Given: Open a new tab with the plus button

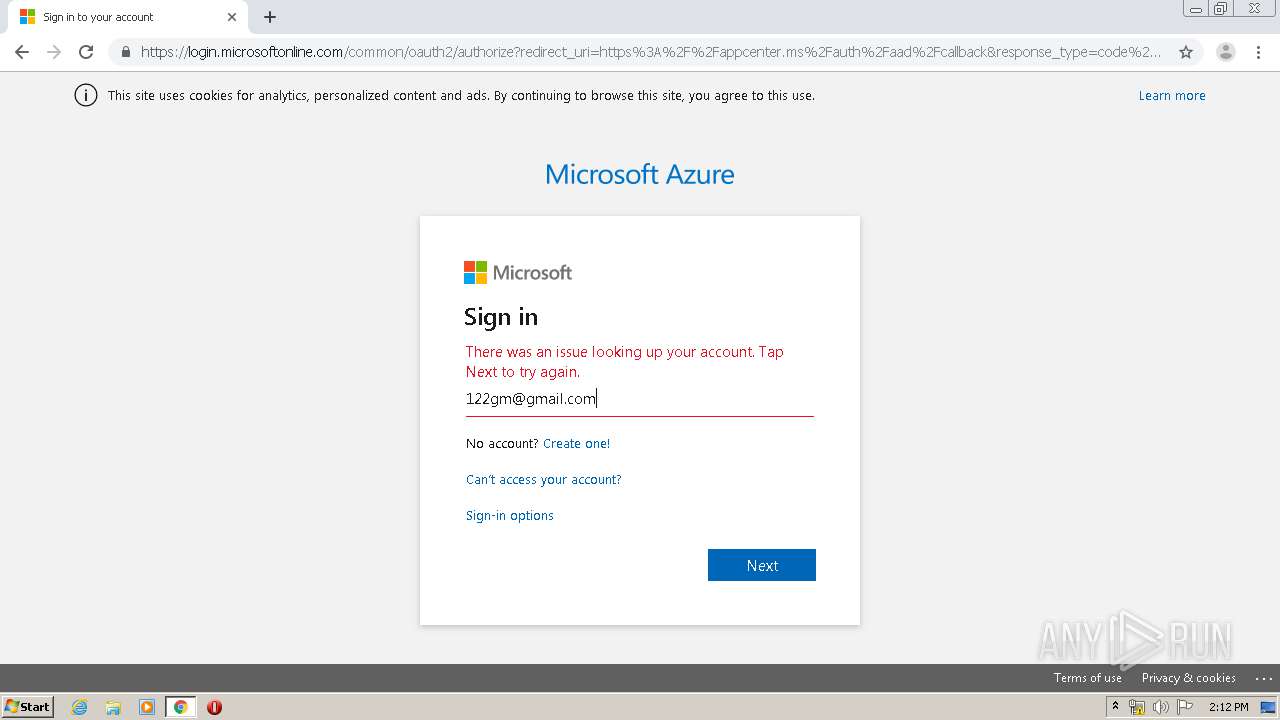Looking at the screenshot, I should coord(270,17).
